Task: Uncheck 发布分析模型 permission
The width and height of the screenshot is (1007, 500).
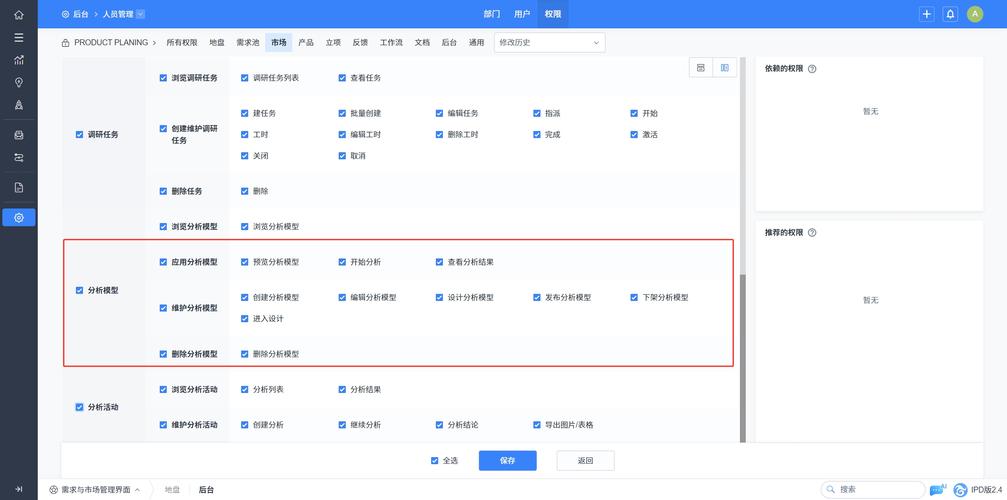Action: click(537, 297)
